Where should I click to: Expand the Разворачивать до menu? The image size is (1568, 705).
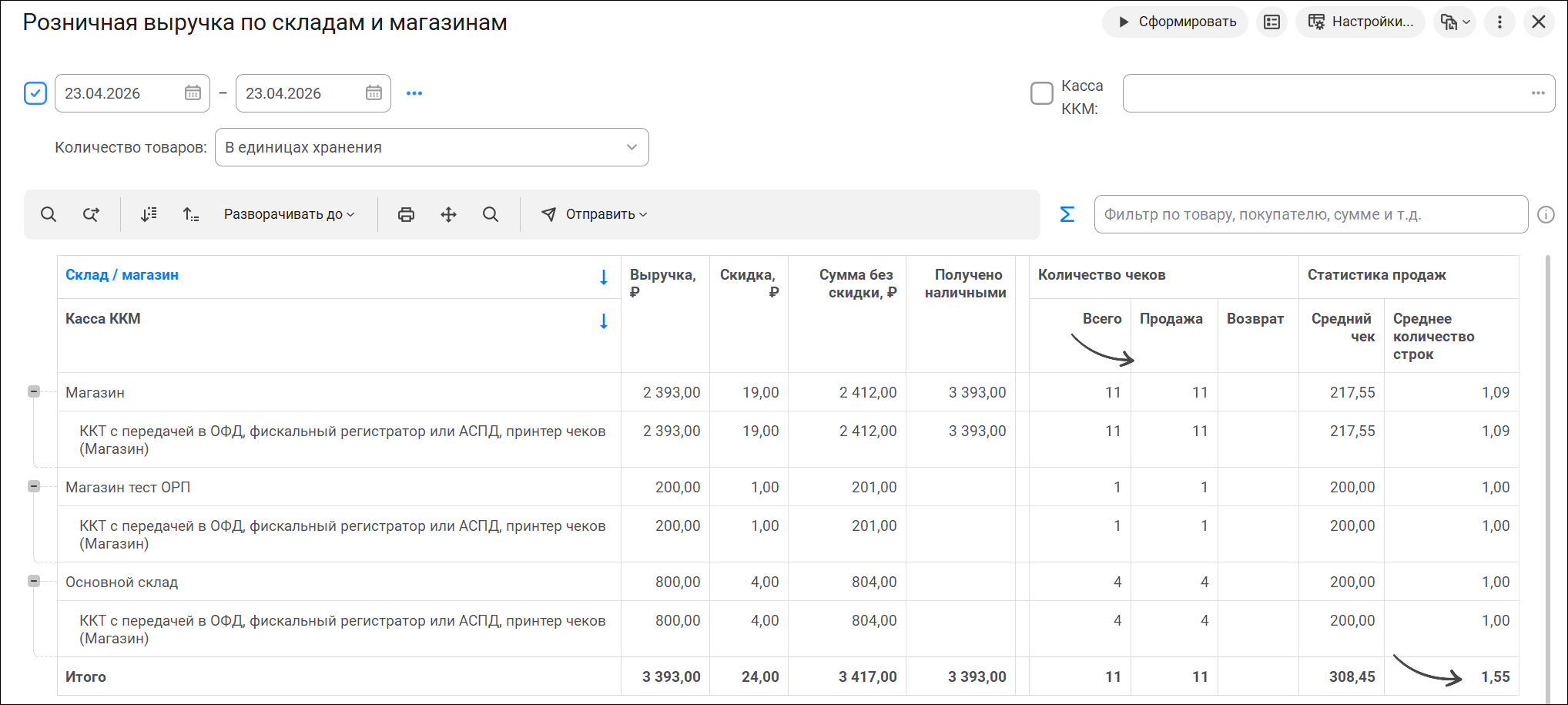pos(290,214)
